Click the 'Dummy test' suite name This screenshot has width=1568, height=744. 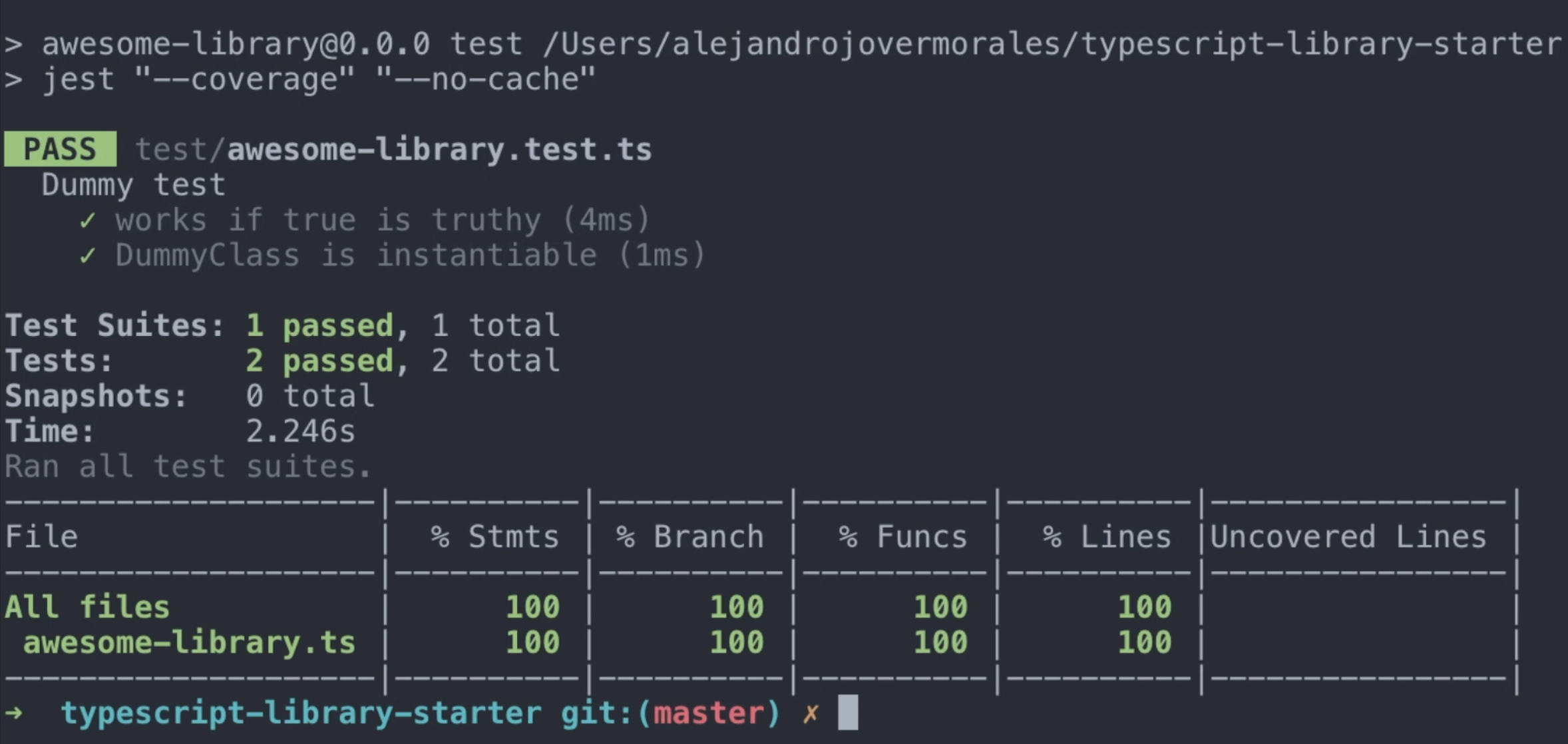click(133, 185)
